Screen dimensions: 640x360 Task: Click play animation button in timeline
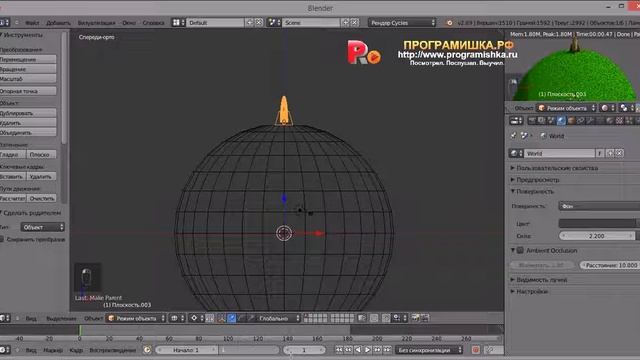click(x=368, y=350)
